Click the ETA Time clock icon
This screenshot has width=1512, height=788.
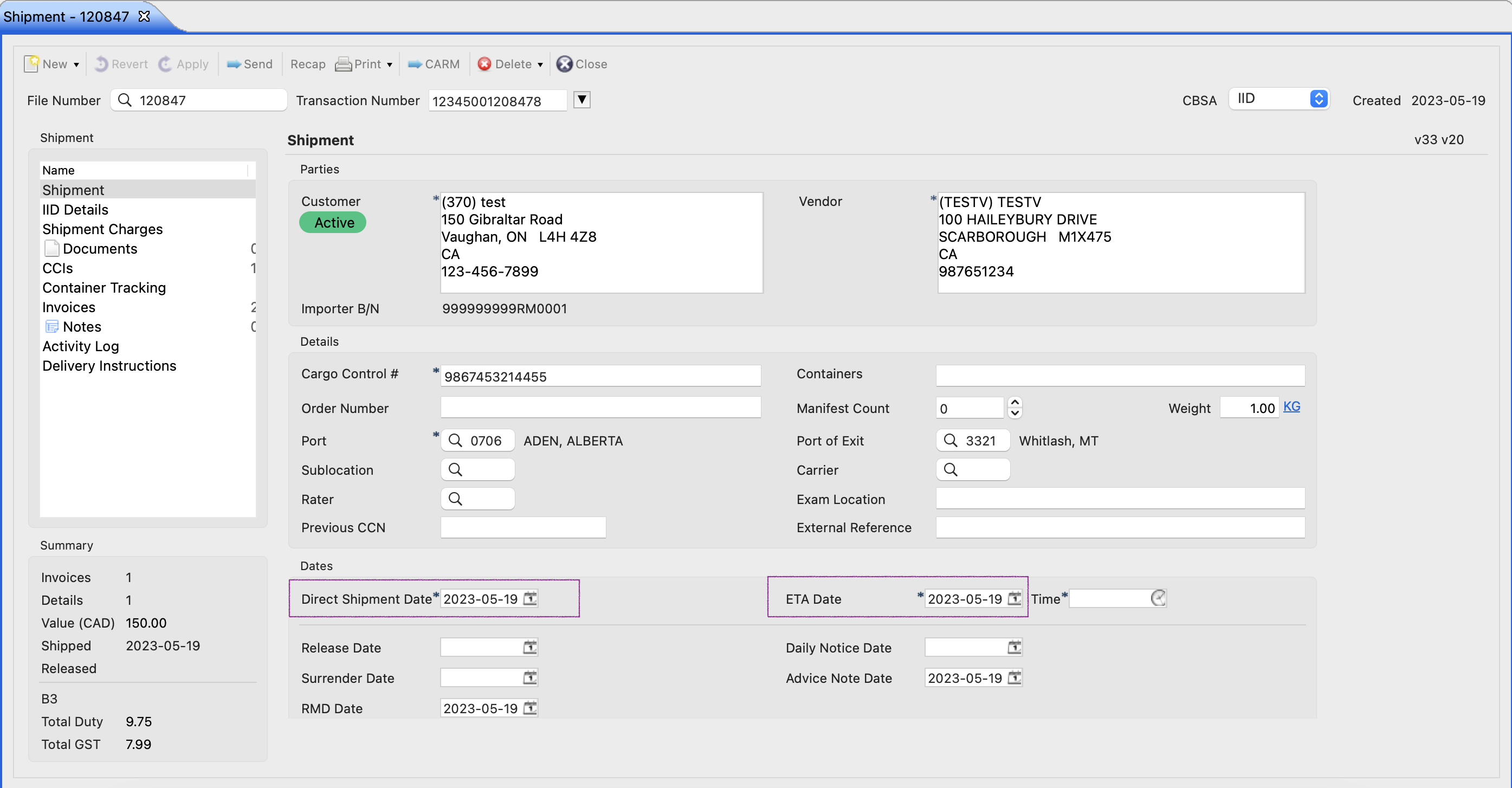(x=1158, y=598)
